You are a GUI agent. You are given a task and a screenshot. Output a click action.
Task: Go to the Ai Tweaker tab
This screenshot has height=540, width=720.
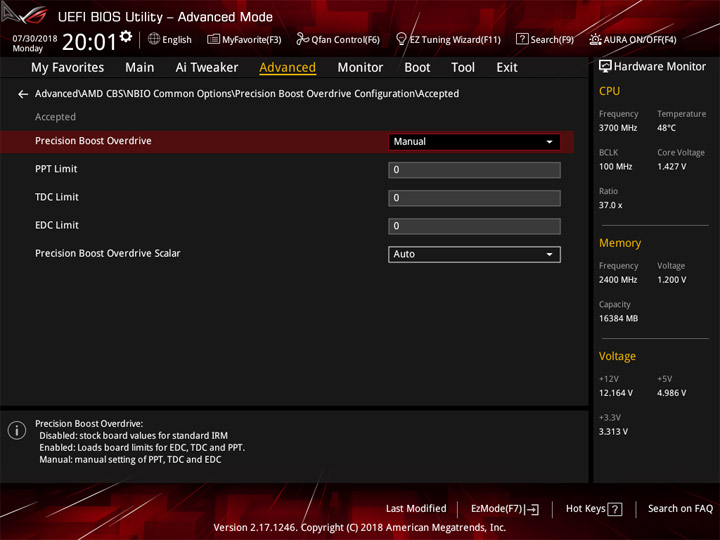coord(207,68)
